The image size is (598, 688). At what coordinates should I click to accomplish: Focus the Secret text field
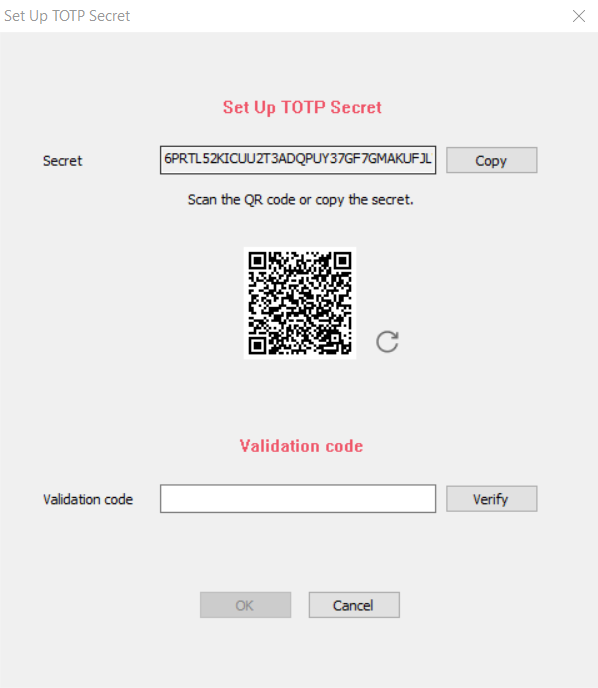[298, 160]
